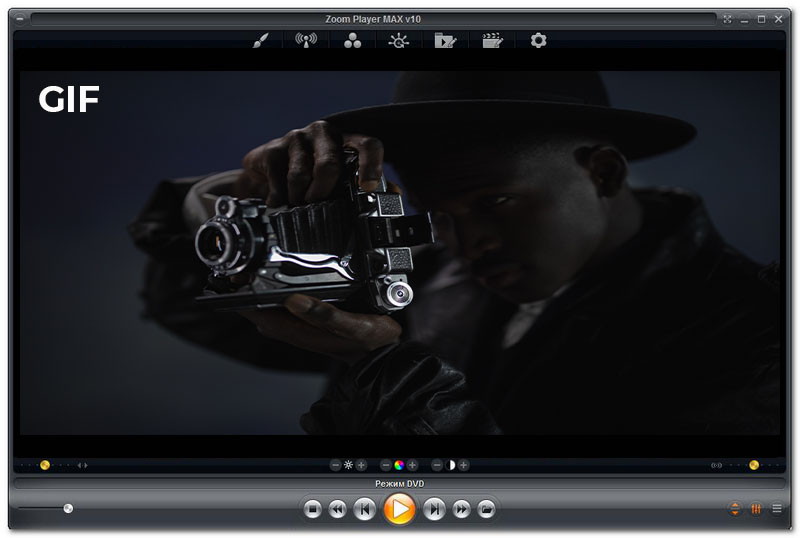Increase contrast with the plus button
800x538 pixels.
point(463,465)
